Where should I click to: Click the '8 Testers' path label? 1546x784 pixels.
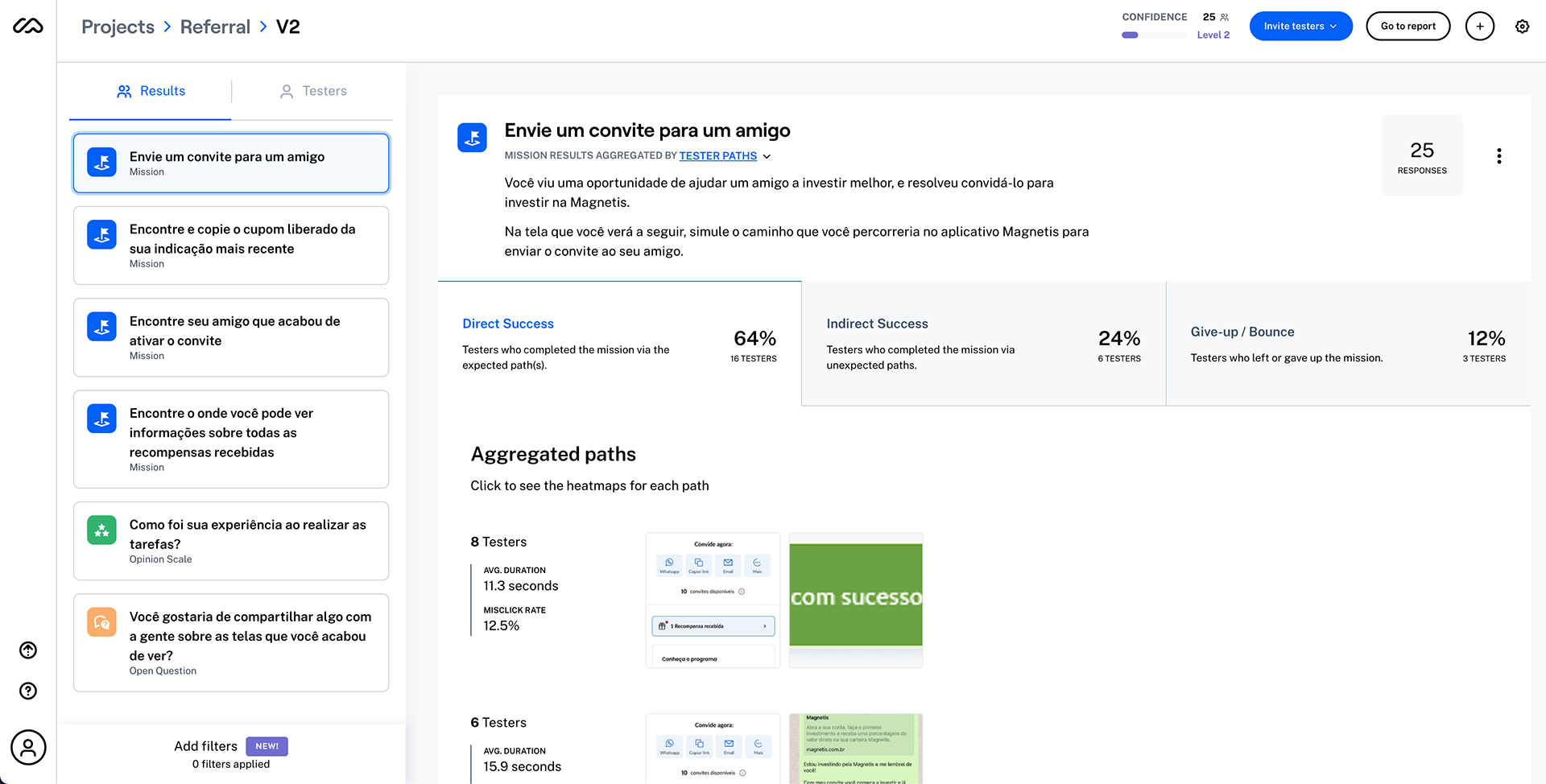click(498, 542)
